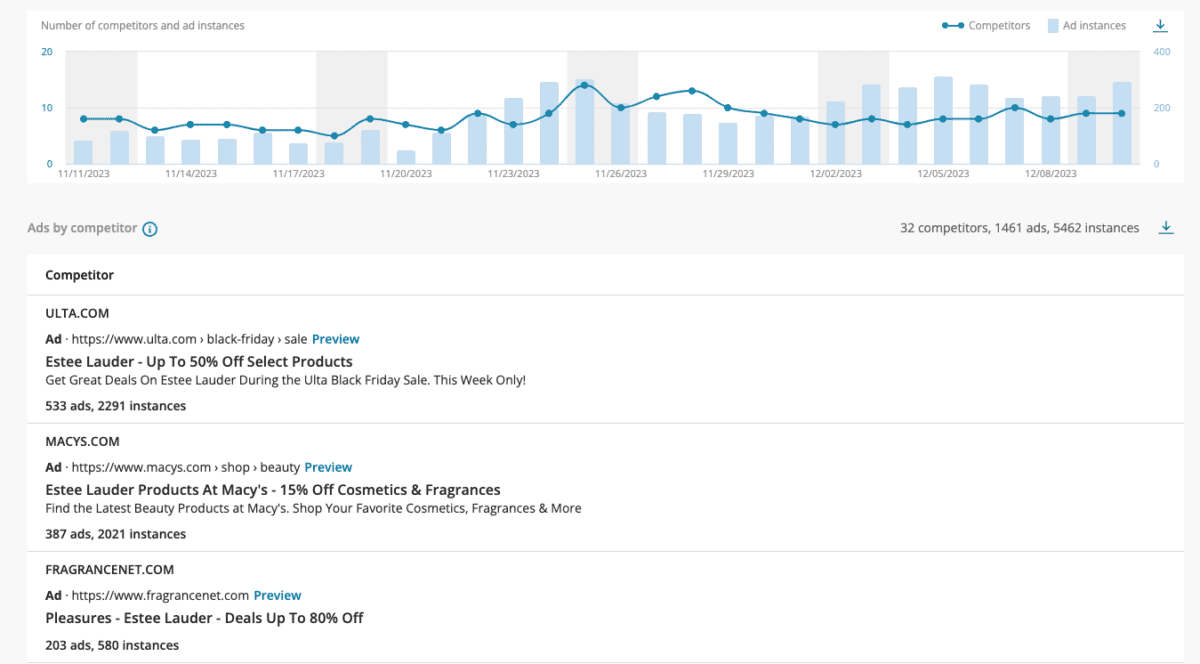Toggle the Competitors legend series
The image size is (1200, 664).
[986, 25]
